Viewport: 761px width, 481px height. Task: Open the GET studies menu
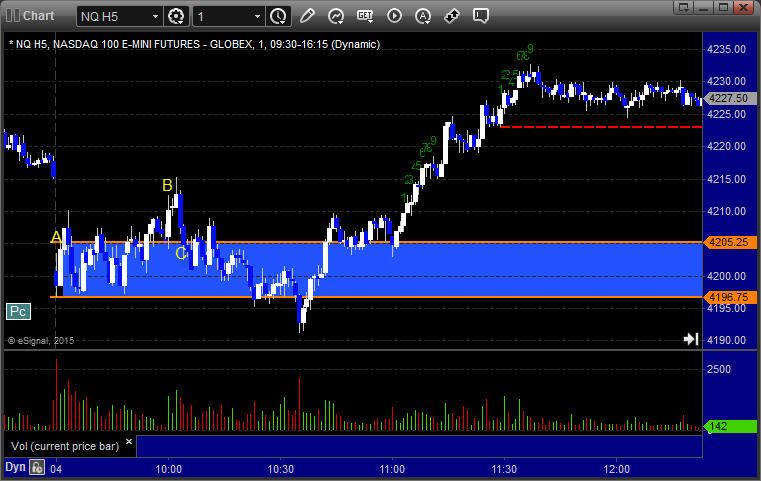point(365,16)
